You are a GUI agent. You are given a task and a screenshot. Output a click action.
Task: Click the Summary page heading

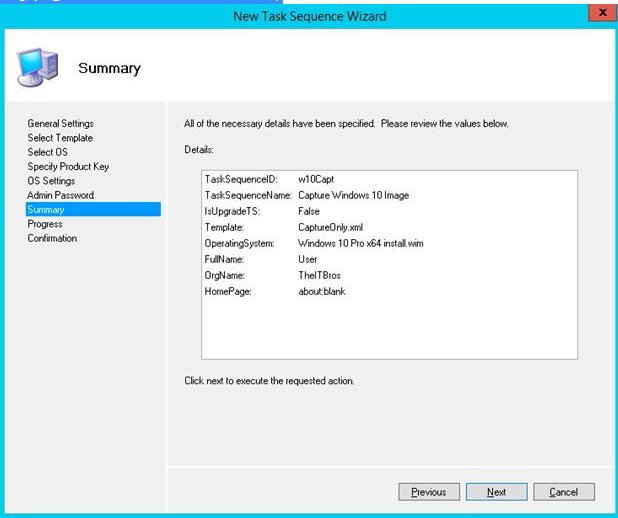click(x=109, y=68)
